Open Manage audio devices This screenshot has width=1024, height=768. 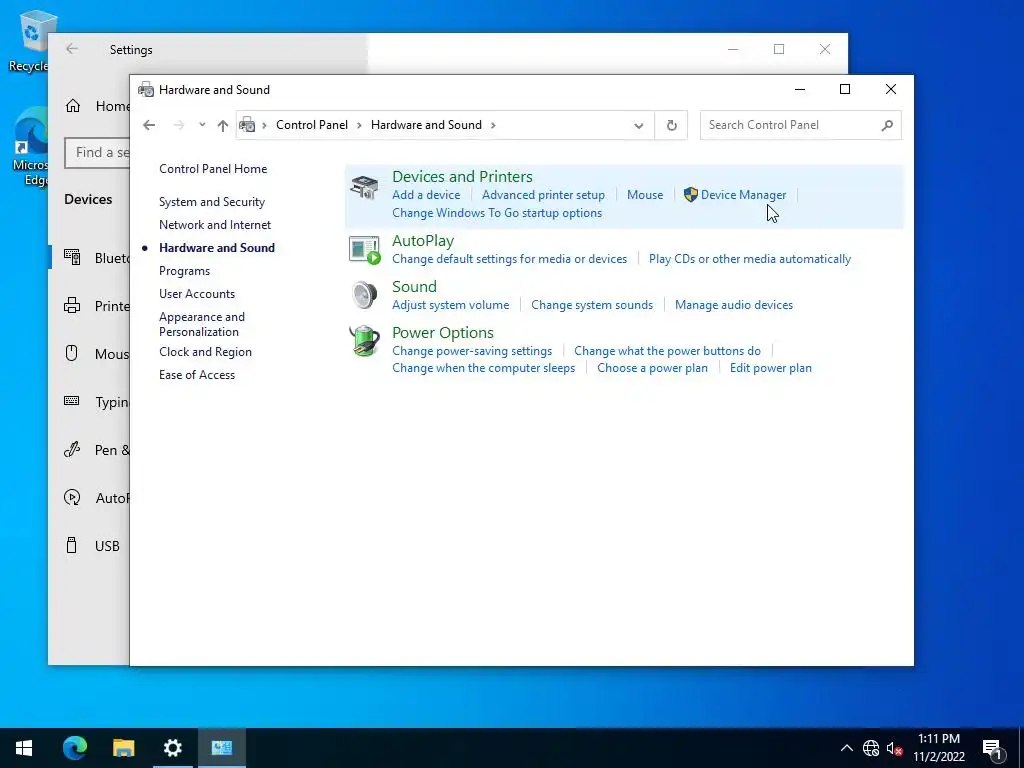coord(733,305)
